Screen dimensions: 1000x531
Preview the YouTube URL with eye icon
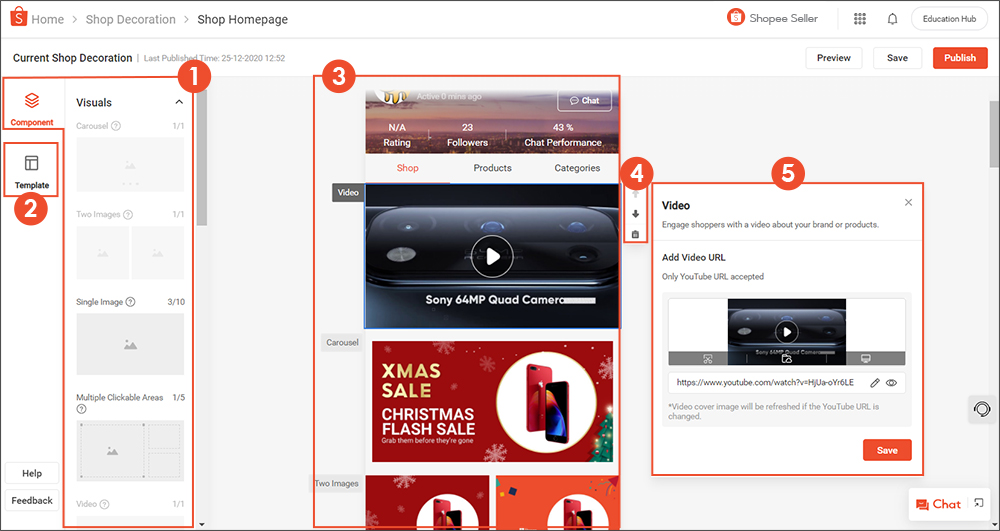[x=892, y=382]
